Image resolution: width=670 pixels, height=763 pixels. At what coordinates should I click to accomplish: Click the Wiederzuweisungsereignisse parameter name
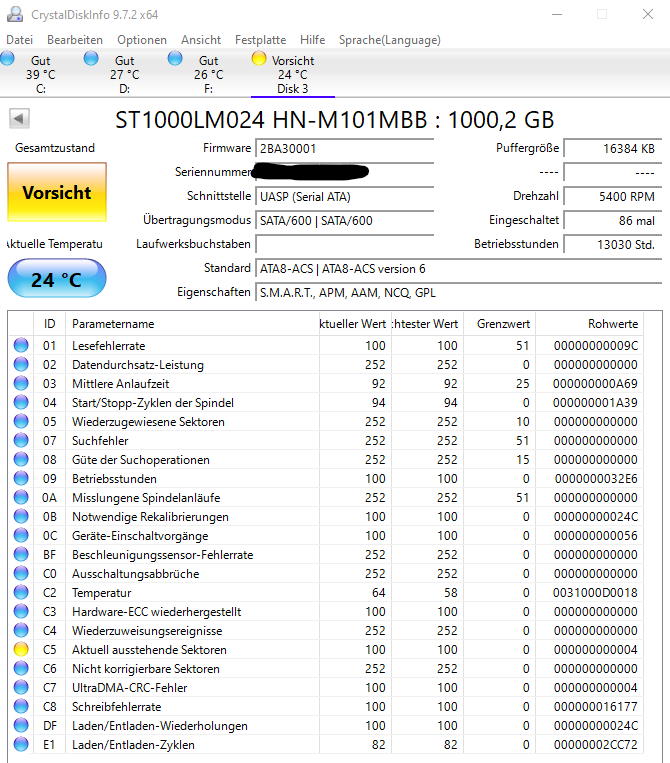(x=147, y=631)
